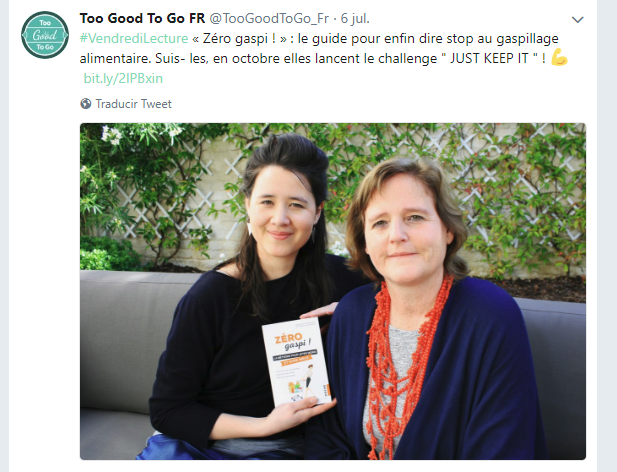
Task: Click the globe icon beside Traducir Tweet
Action: click(x=86, y=104)
